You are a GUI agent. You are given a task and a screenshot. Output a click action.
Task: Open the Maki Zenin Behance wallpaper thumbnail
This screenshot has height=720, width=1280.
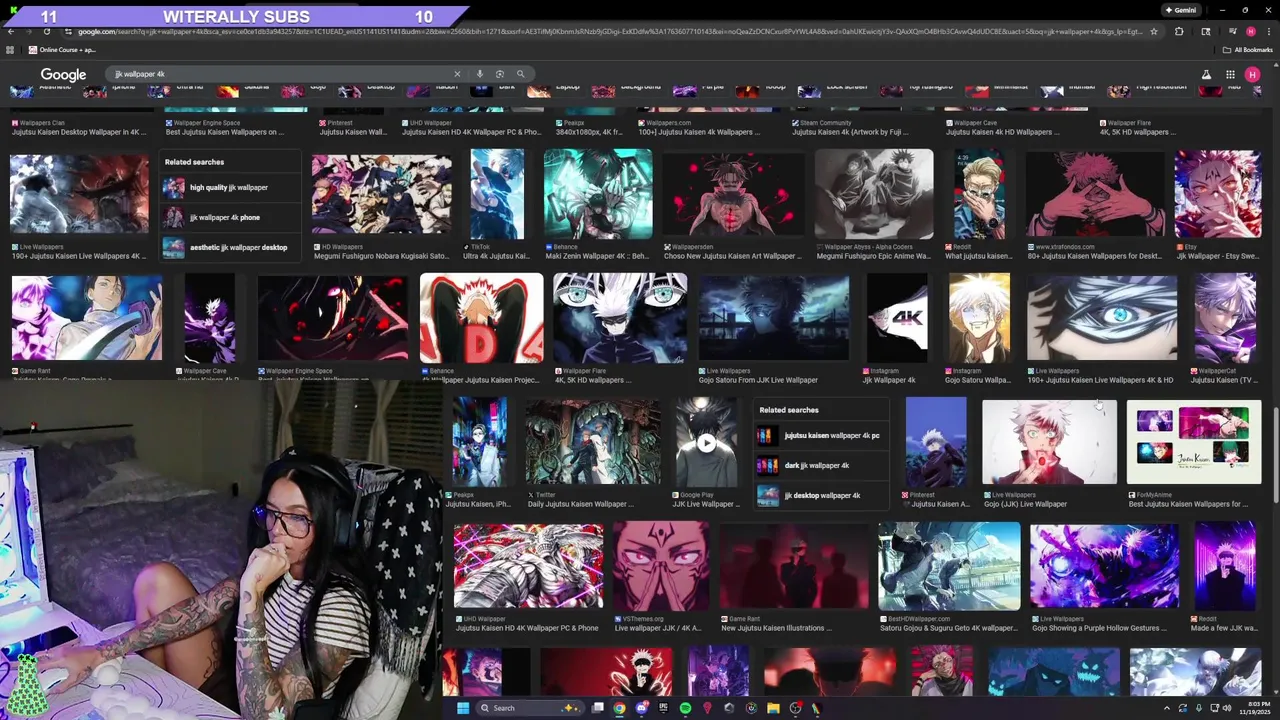click(598, 194)
